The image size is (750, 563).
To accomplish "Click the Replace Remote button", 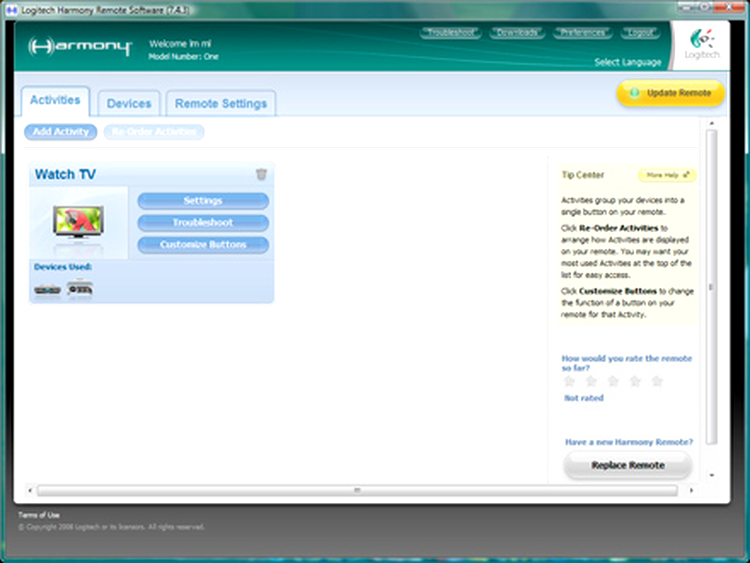I will coord(627,465).
